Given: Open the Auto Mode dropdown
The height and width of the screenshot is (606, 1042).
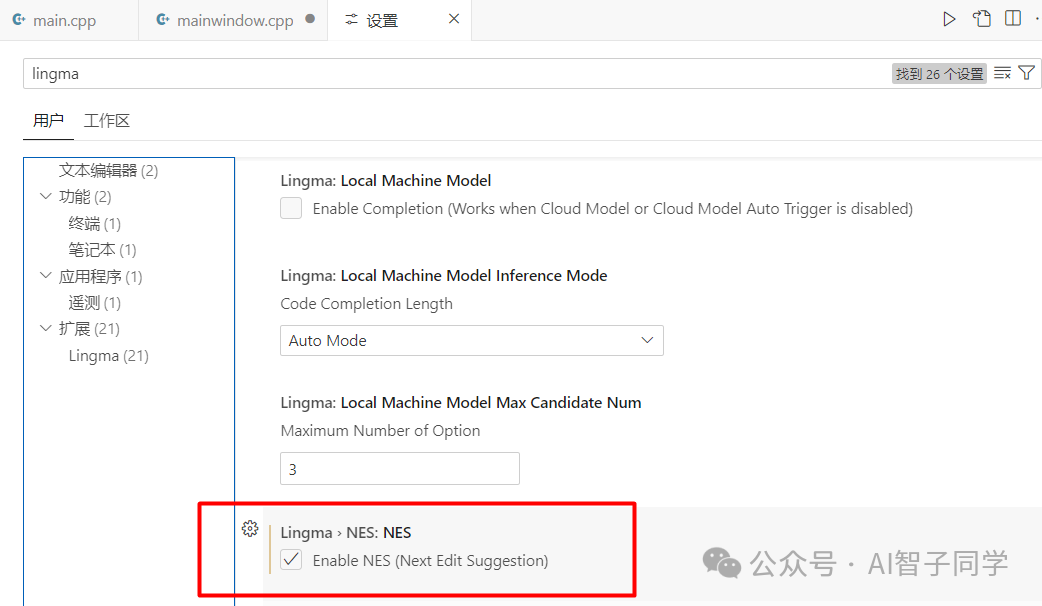Looking at the screenshot, I should (472, 340).
